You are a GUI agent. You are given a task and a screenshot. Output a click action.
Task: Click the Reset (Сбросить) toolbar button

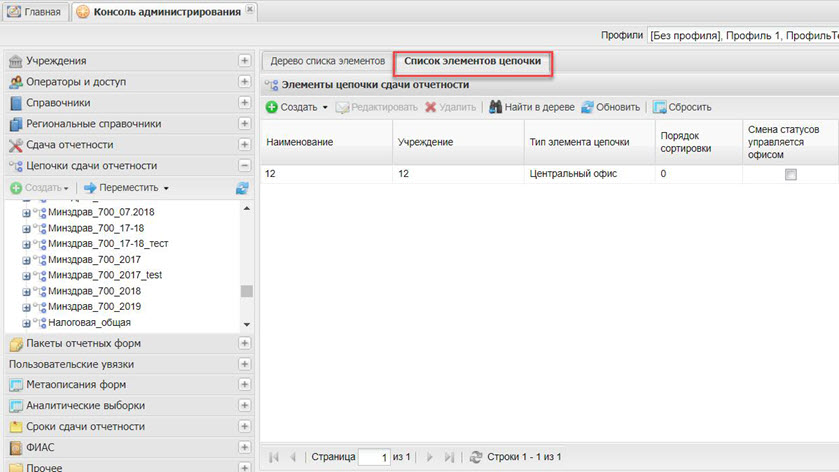click(x=682, y=107)
